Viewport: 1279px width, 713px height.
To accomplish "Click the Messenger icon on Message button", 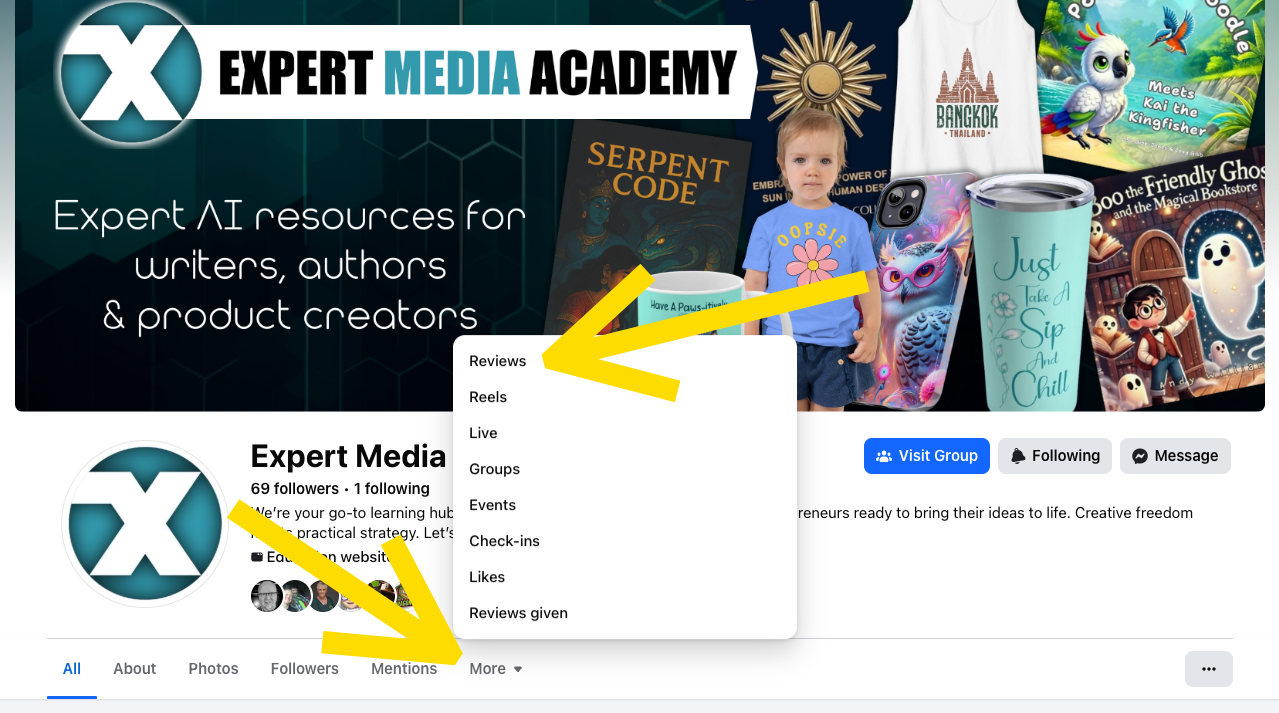I will click(1139, 456).
